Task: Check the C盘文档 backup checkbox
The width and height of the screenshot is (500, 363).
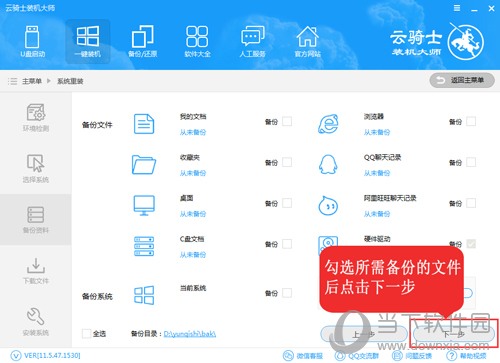Action: click(287, 244)
